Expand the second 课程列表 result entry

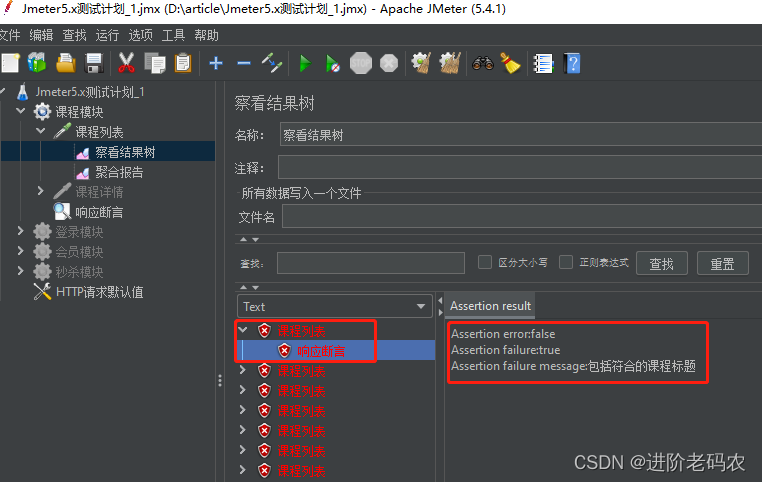coord(243,370)
